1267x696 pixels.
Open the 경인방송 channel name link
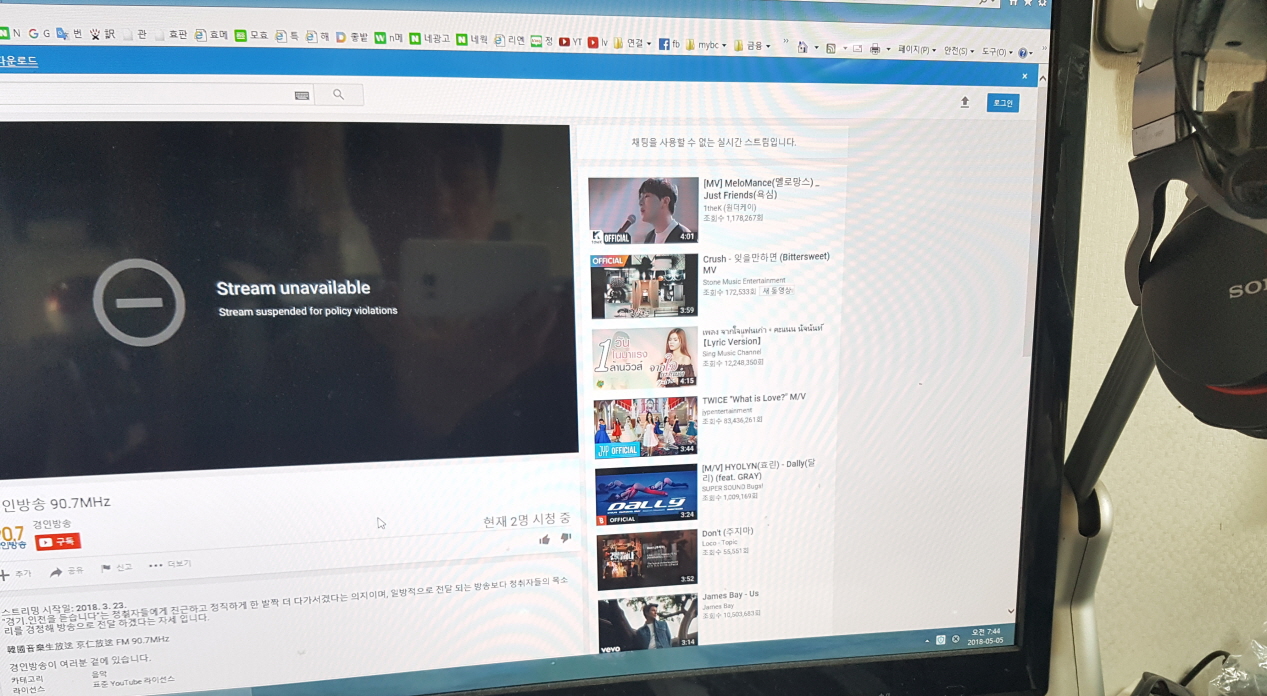pos(52,524)
